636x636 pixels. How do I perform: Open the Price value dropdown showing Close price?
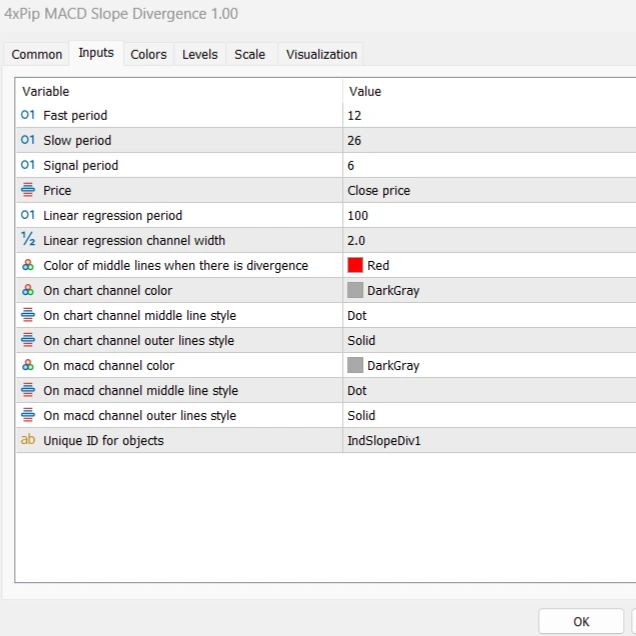[488, 190]
